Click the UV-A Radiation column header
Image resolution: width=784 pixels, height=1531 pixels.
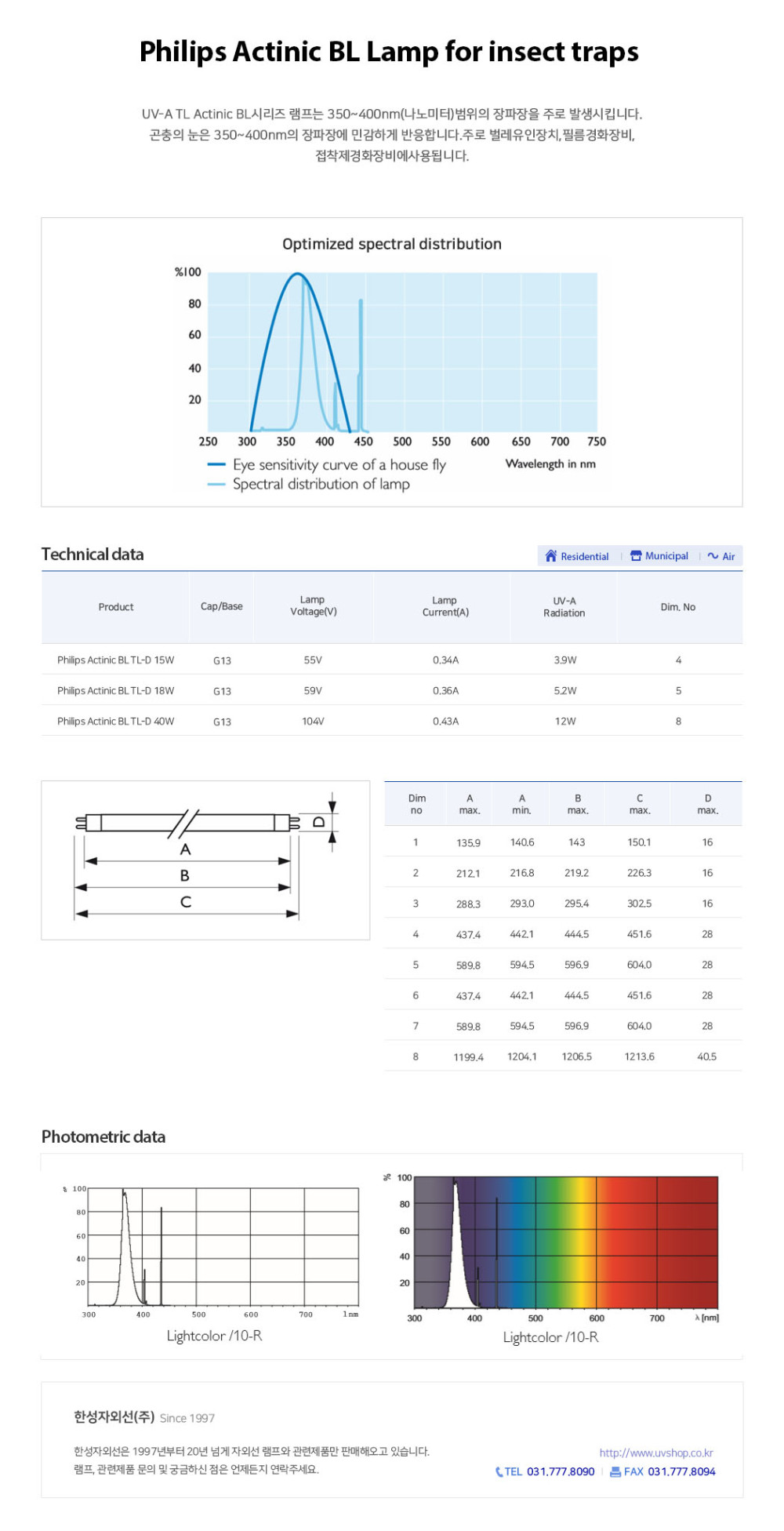[x=564, y=606]
